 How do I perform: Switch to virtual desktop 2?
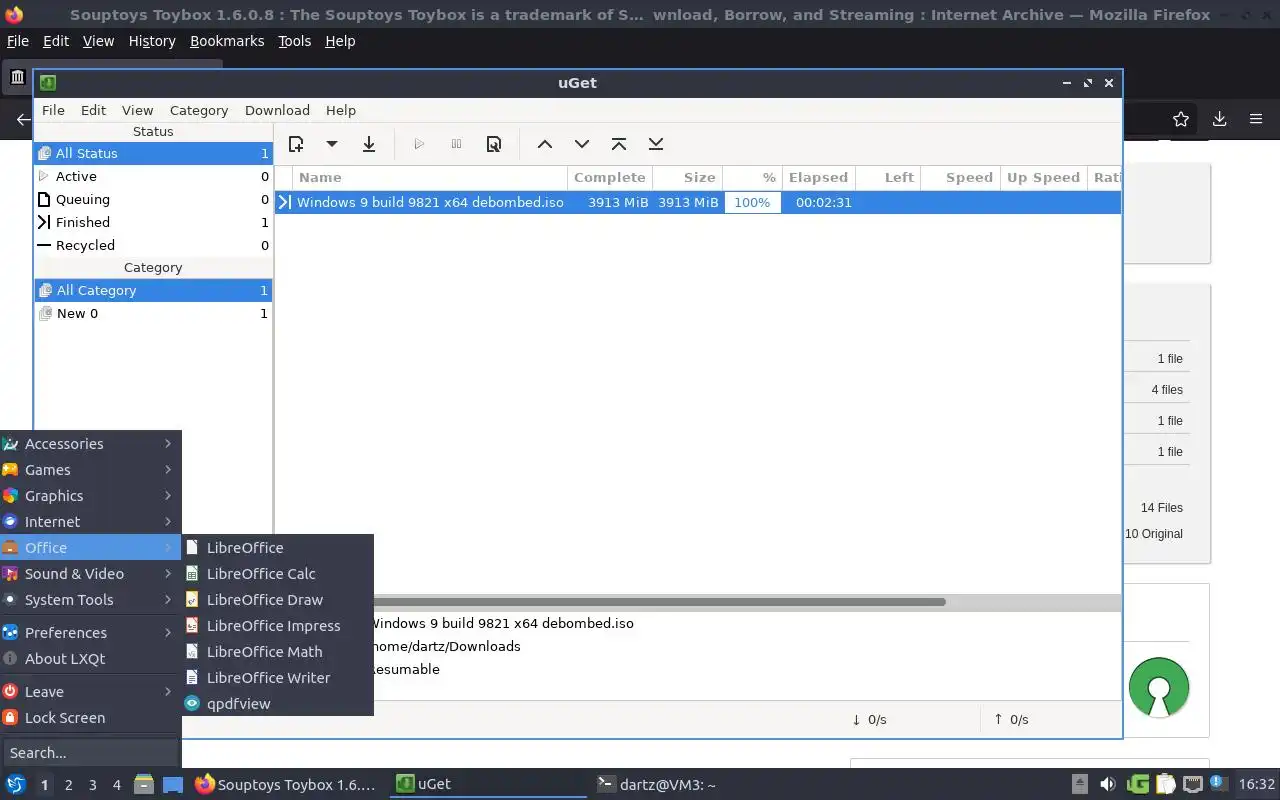[68, 785]
